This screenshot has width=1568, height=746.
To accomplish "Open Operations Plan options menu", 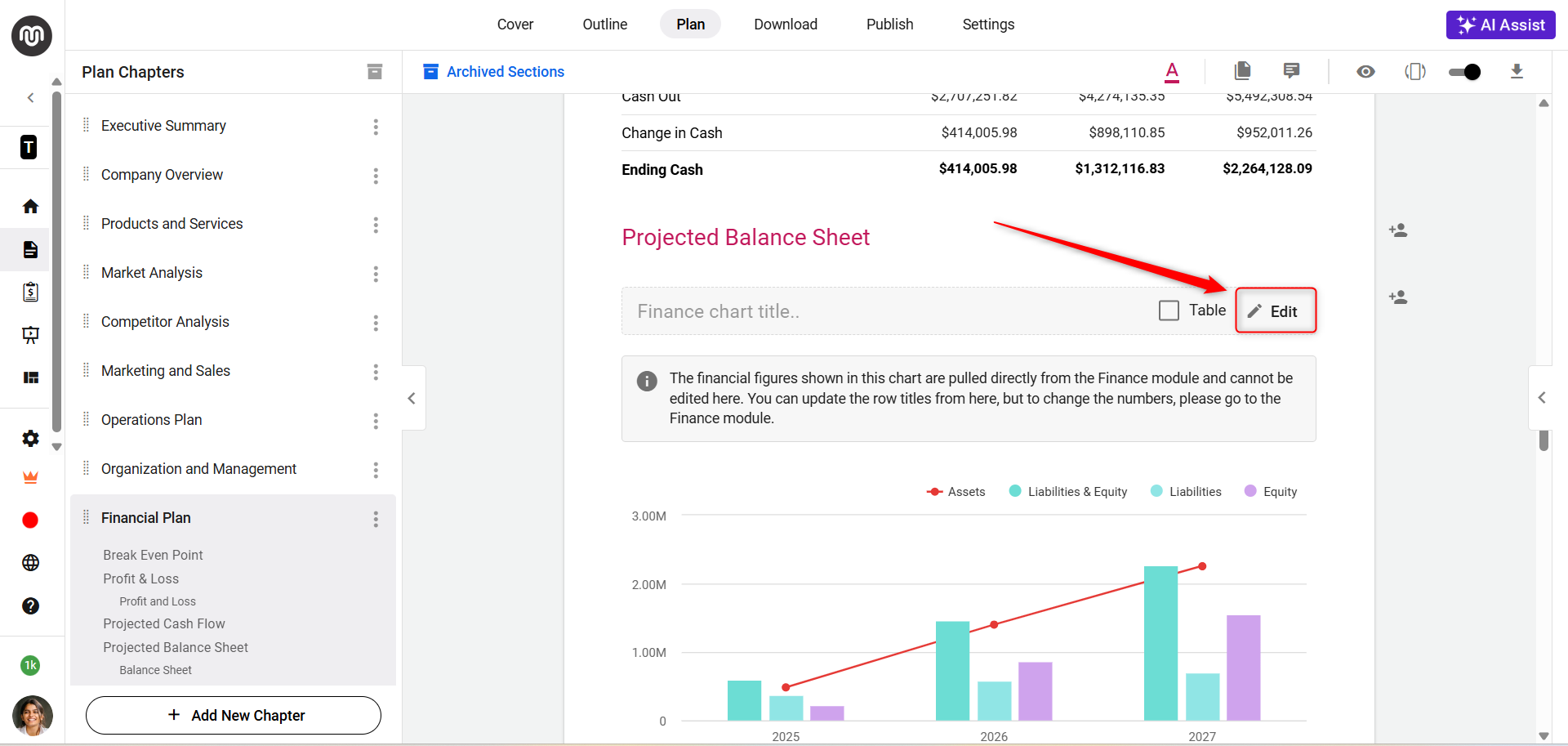I will point(376,421).
